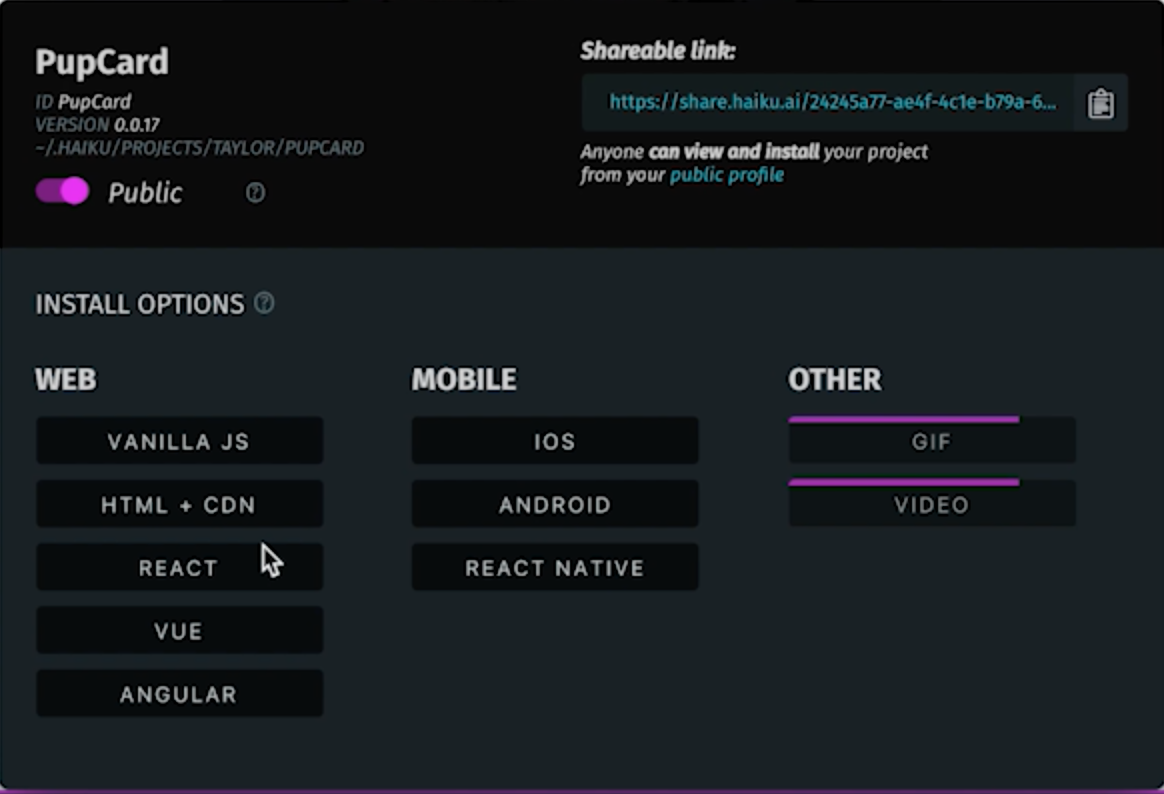This screenshot has height=794, width=1164.
Task: Click the help icon next to Public
Action: pos(255,193)
